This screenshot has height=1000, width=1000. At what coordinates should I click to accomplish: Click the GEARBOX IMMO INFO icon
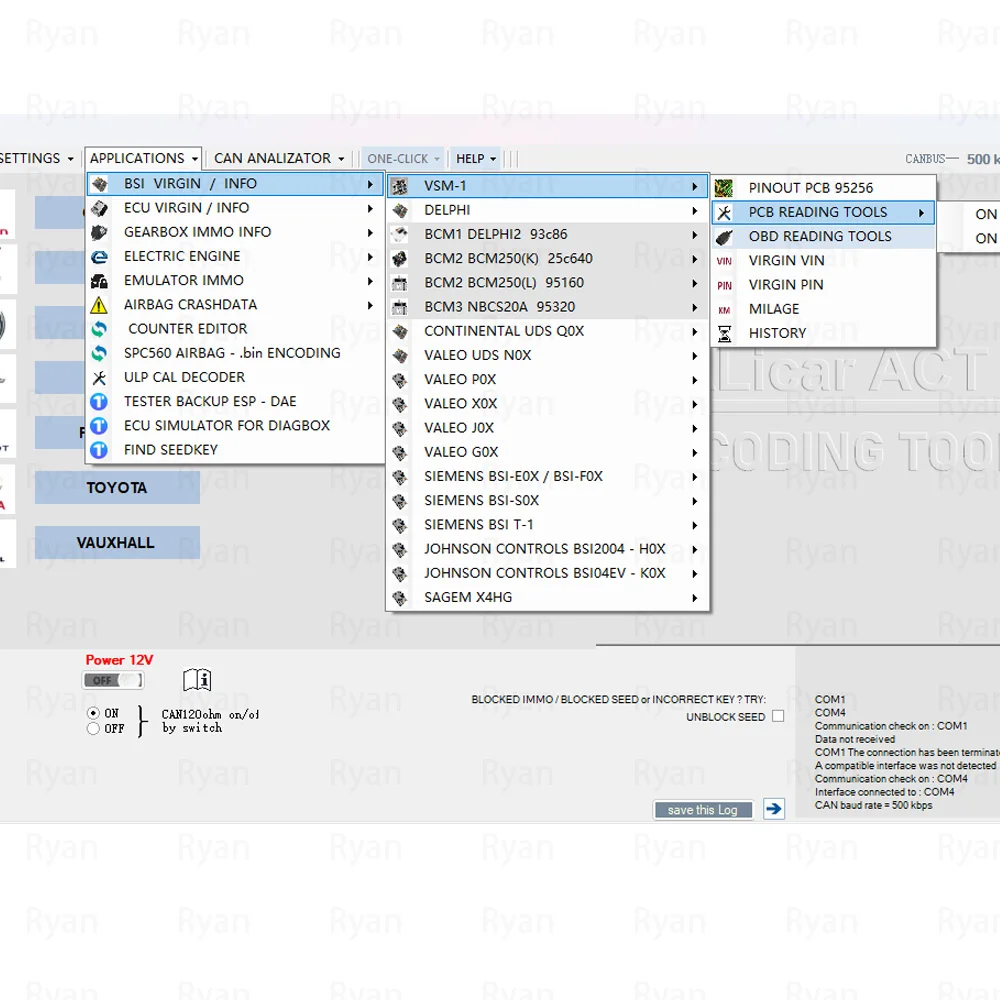tap(99, 233)
